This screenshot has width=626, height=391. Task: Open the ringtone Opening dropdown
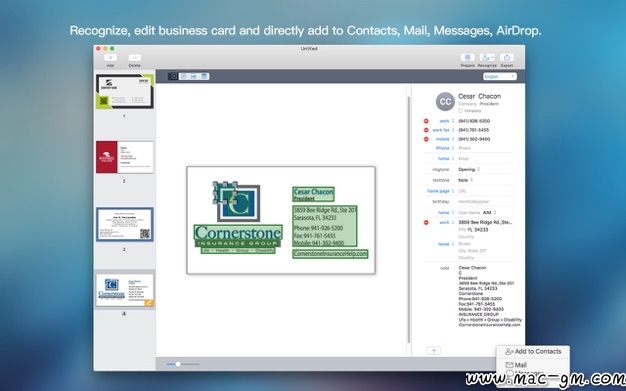coord(469,169)
